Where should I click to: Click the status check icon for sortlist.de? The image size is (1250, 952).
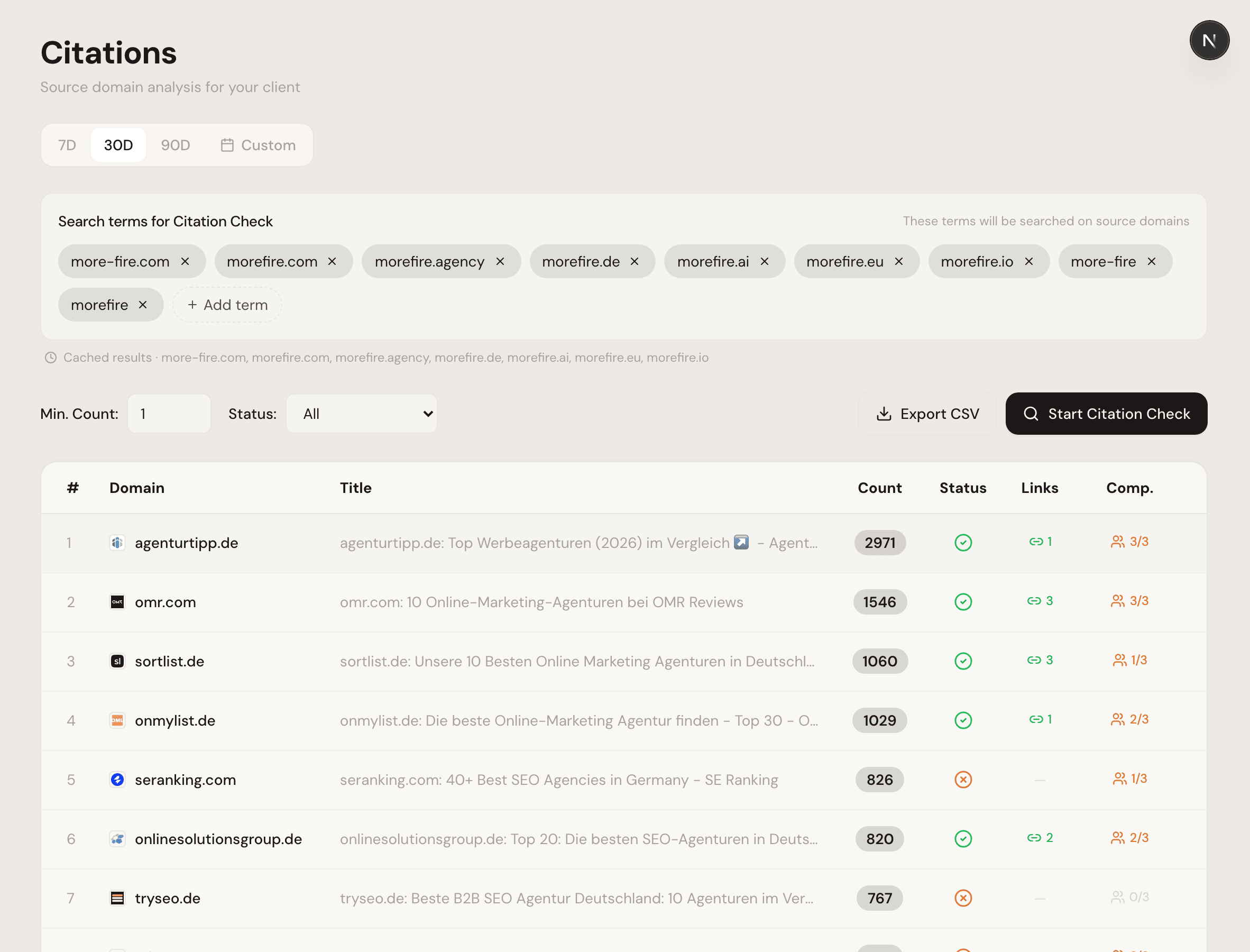coord(963,661)
